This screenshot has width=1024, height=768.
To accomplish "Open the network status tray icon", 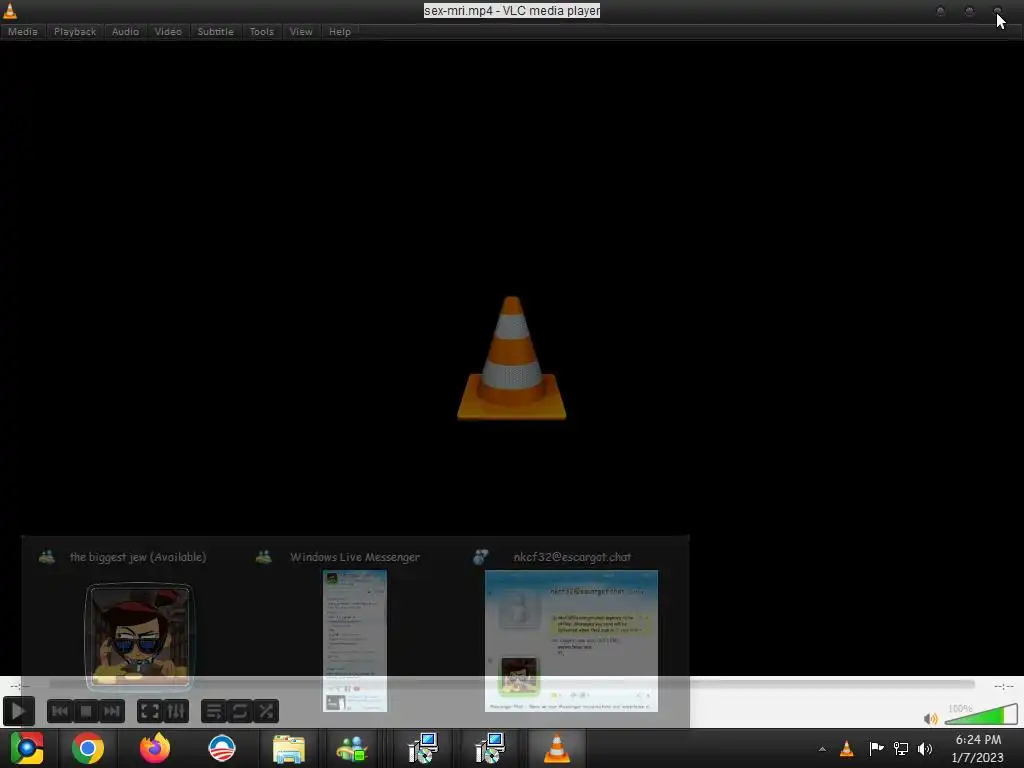I will point(901,748).
